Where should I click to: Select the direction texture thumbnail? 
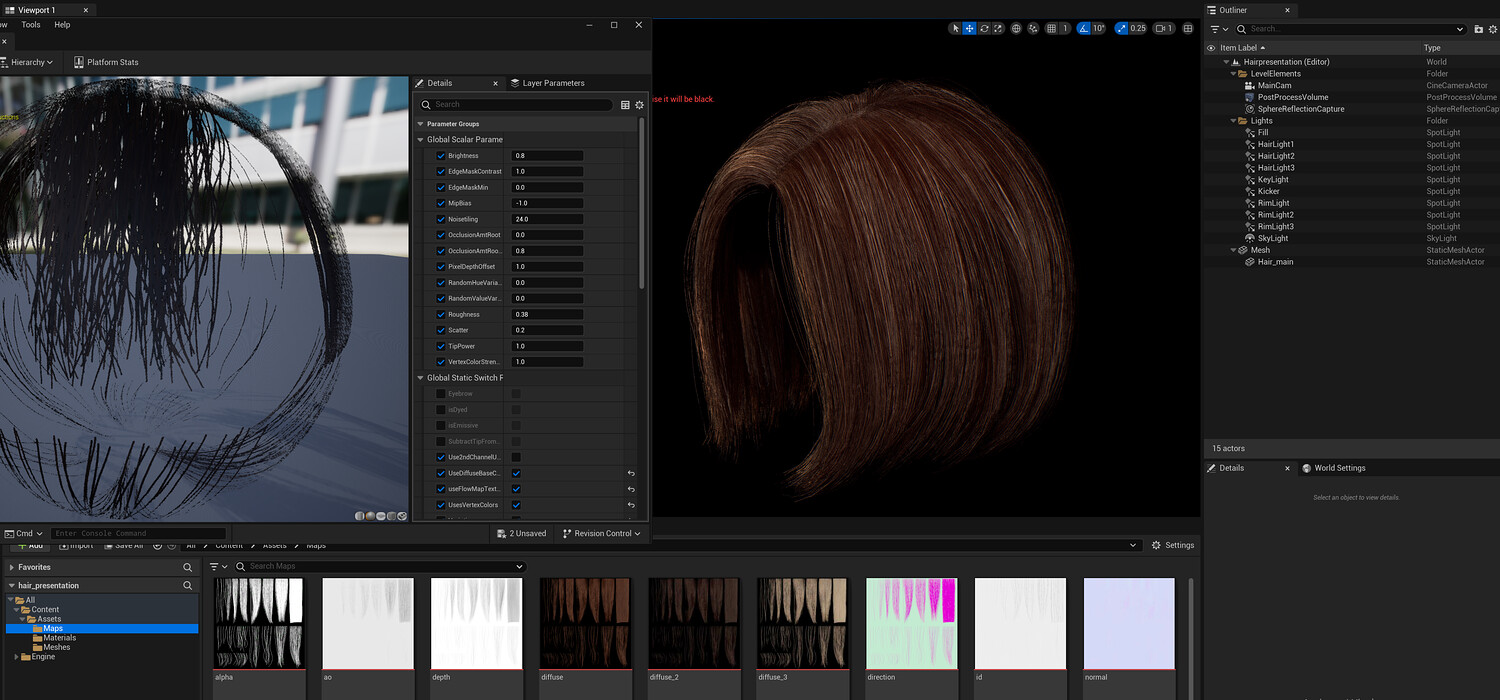[911, 623]
